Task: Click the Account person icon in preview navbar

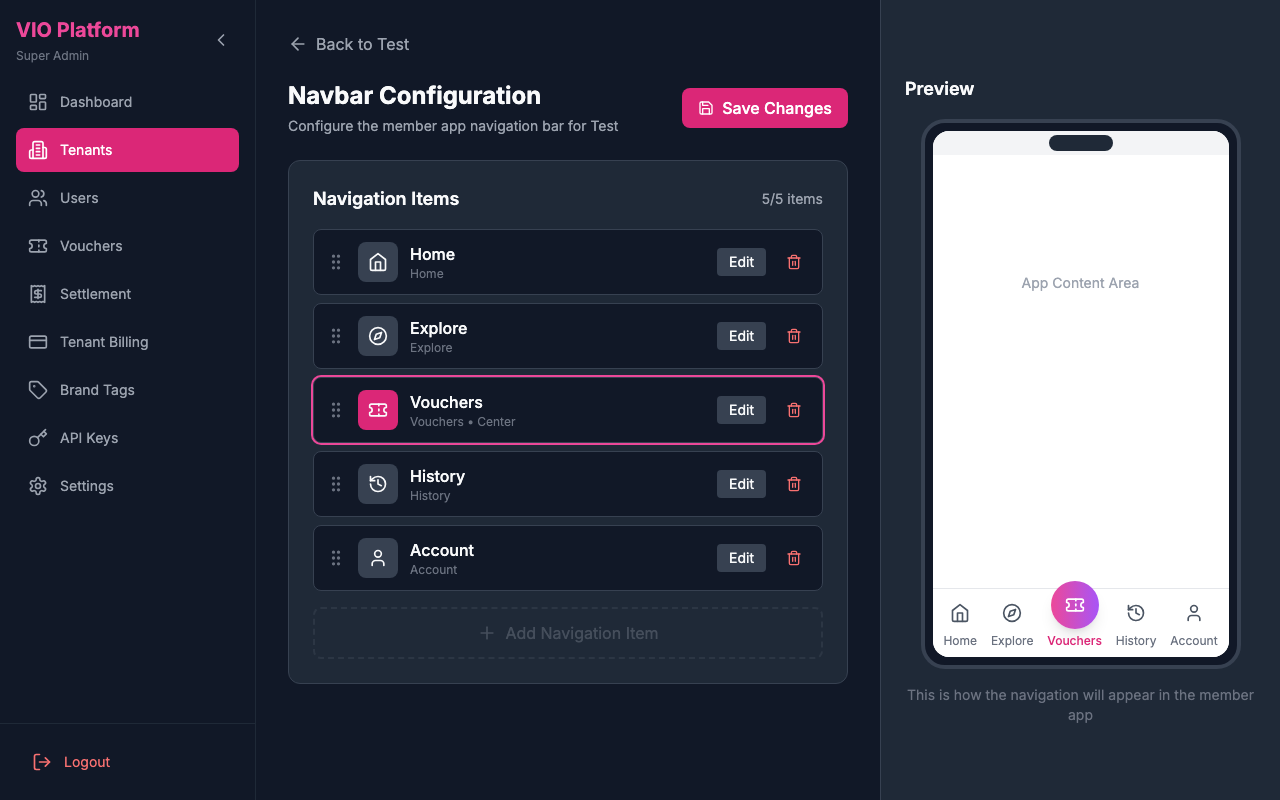Action: 1193,613
